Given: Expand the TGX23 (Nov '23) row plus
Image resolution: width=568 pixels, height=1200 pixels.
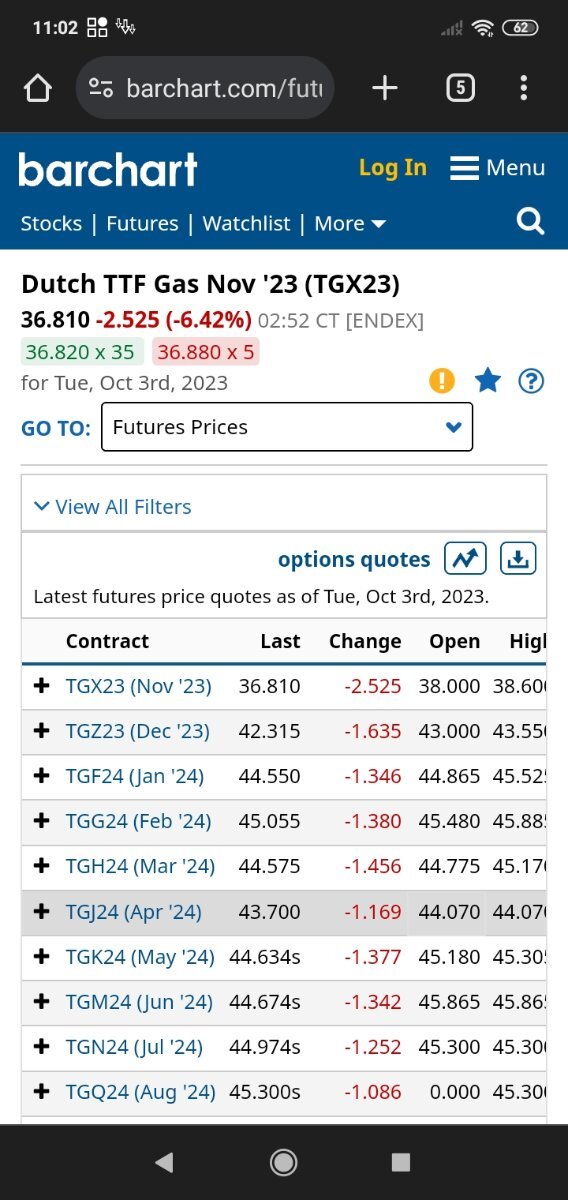Looking at the screenshot, I should [x=41, y=686].
